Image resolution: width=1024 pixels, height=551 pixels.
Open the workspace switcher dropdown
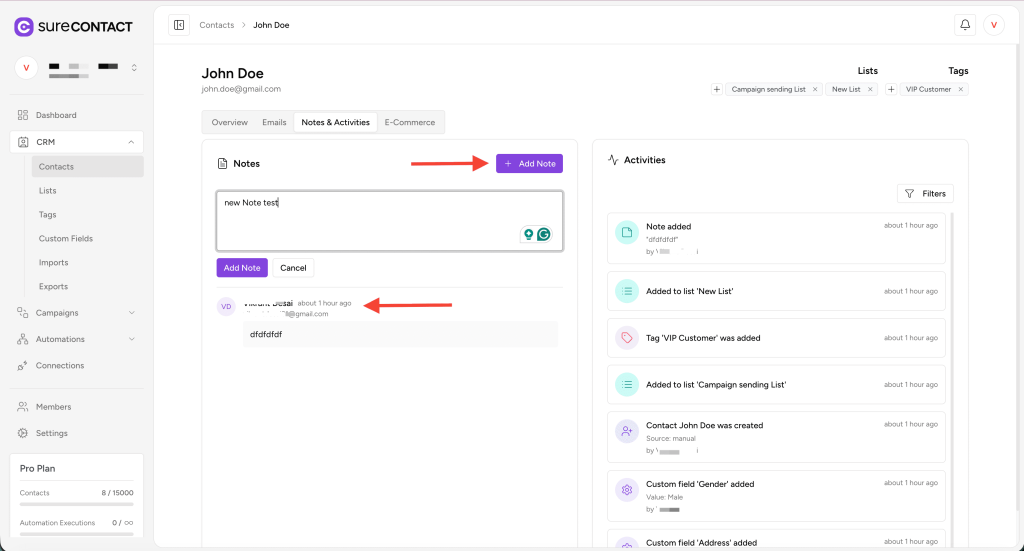[134, 68]
